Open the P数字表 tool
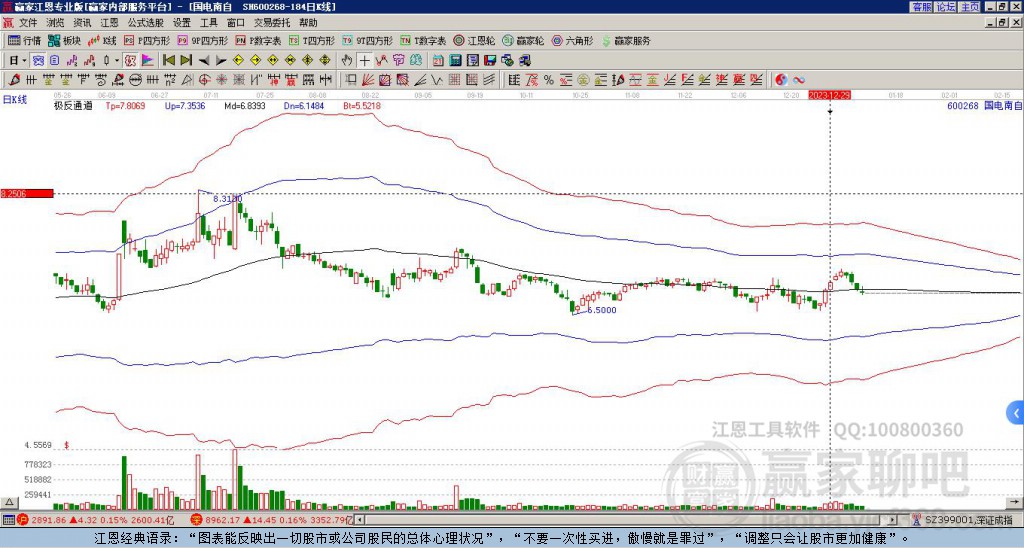Viewport: 1024px width, 548px height. (x=258, y=40)
